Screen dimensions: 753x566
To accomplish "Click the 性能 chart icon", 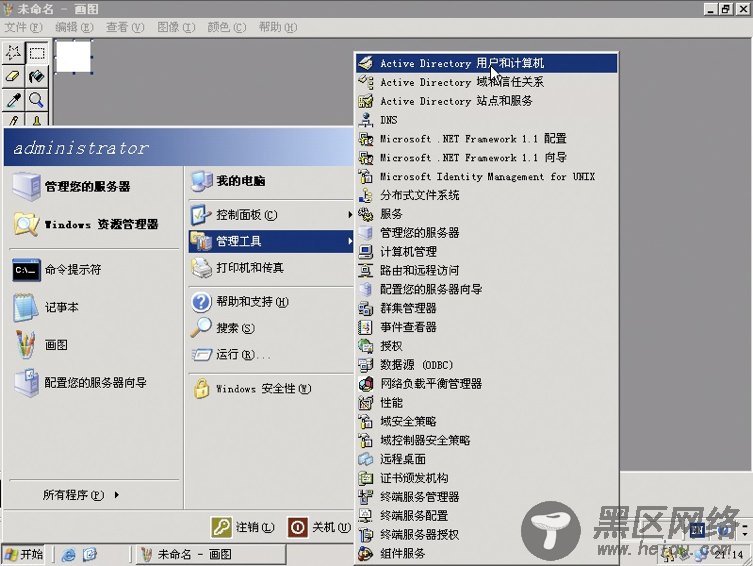I will 365,402.
